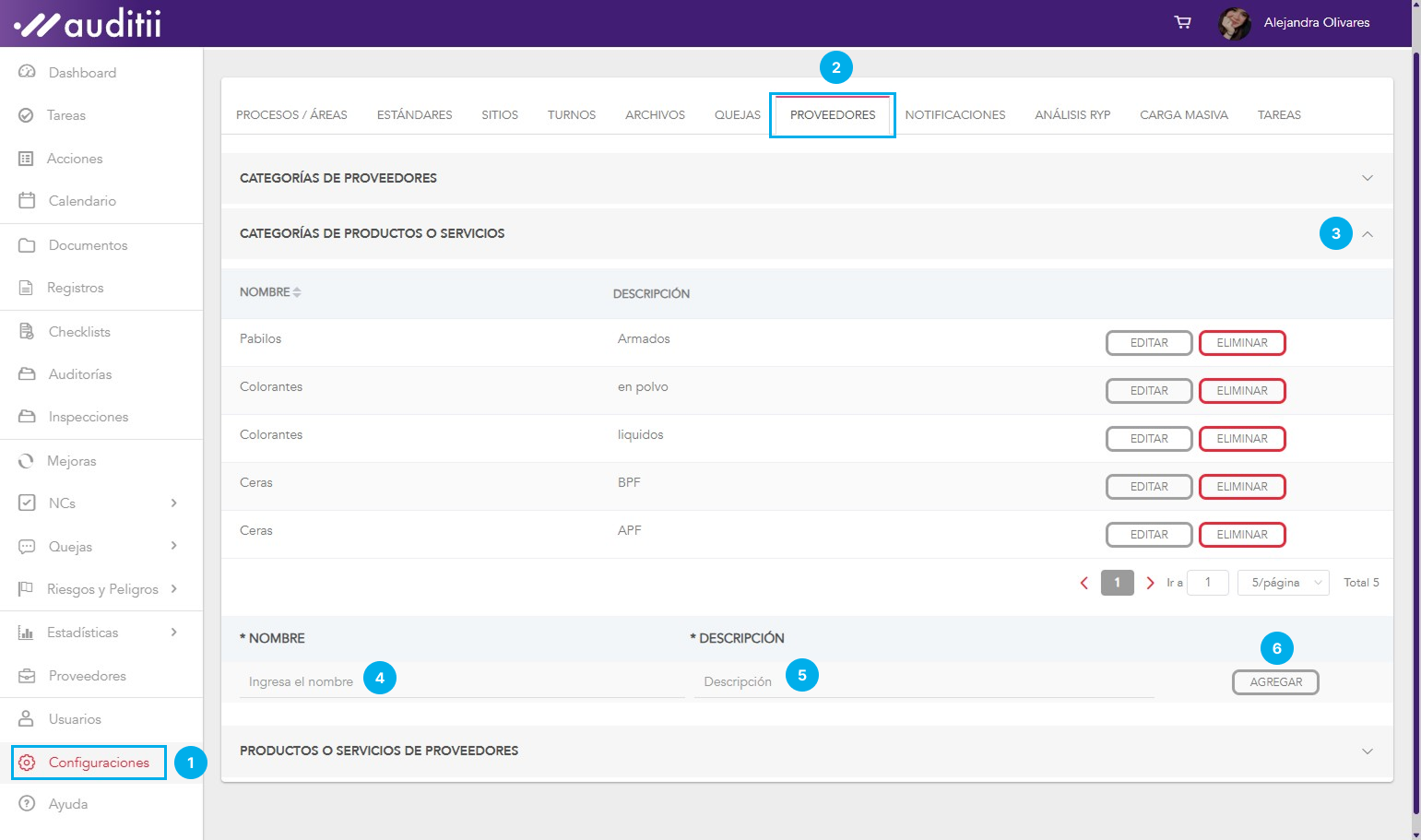Screen dimensions: 1421x840
Task: Expand Productos o Servicios de Proveedores section
Action: click(1367, 751)
